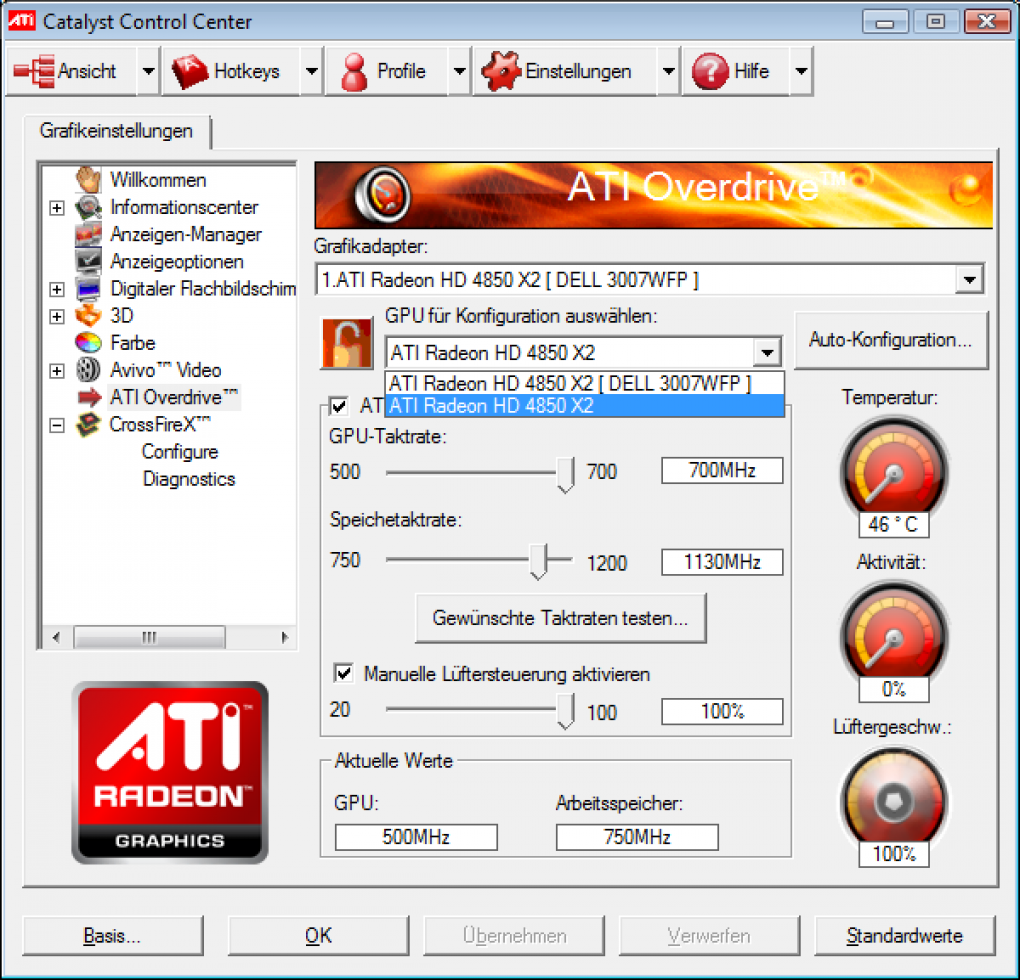Click the Willkommen hand icon
Viewport: 1020px width, 980px height.
pos(88,179)
